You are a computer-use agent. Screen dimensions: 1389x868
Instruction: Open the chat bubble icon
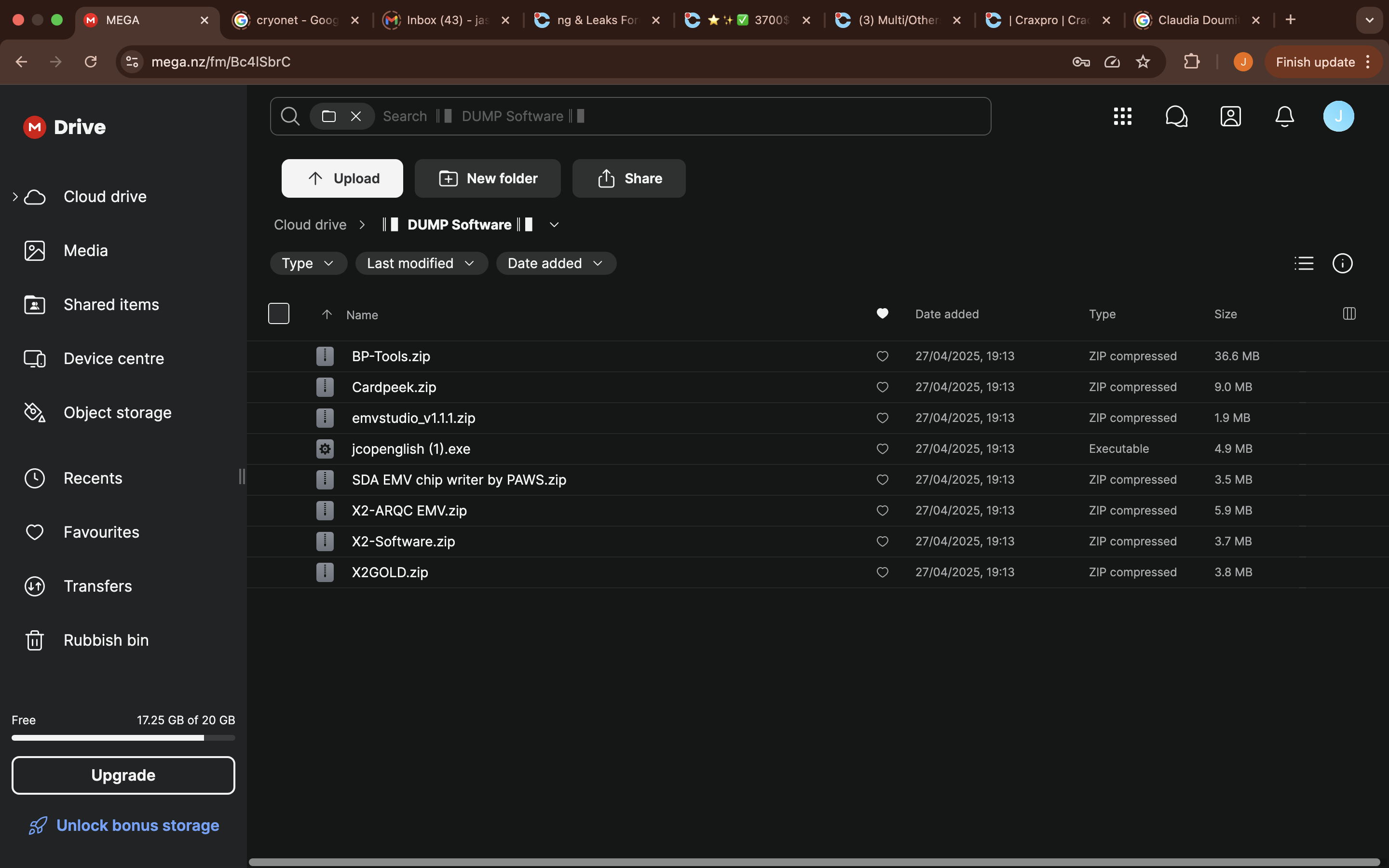click(1176, 116)
